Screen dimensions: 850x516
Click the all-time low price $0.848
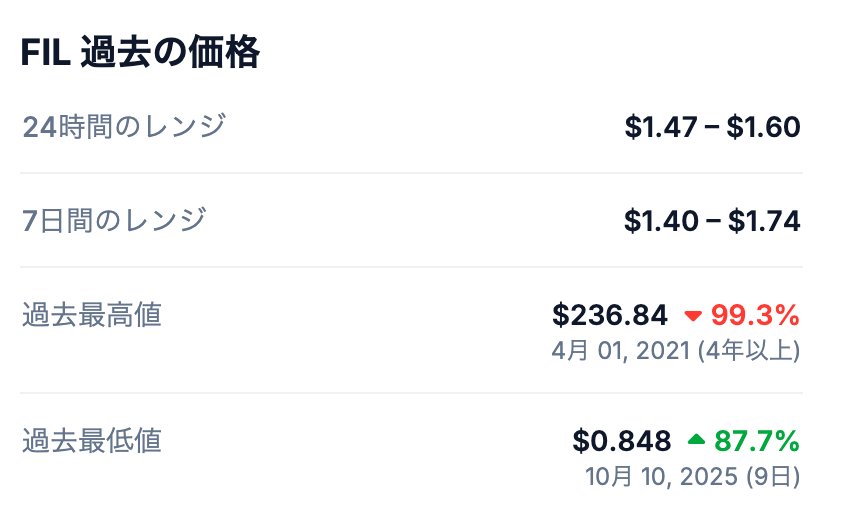click(621, 441)
